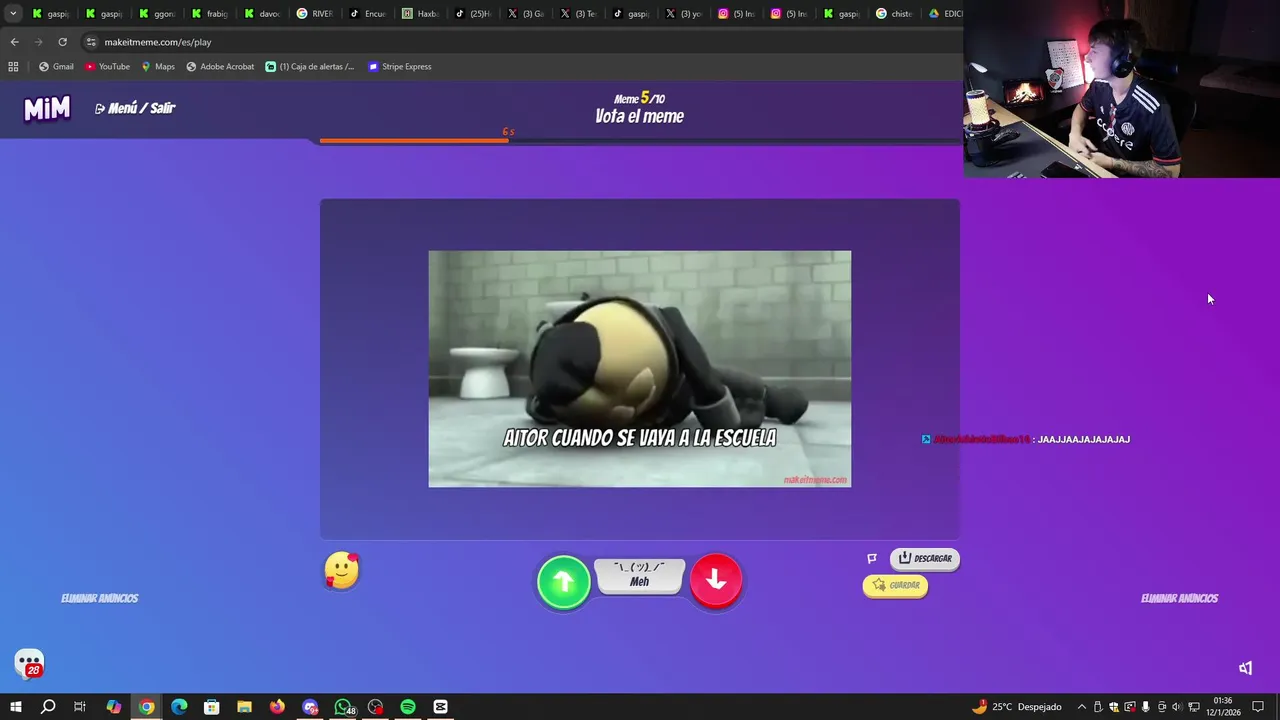Reload the makeitmeme page
Viewport: 1280px width, 720px height.
pyautogui.click(x=62, y=42)
